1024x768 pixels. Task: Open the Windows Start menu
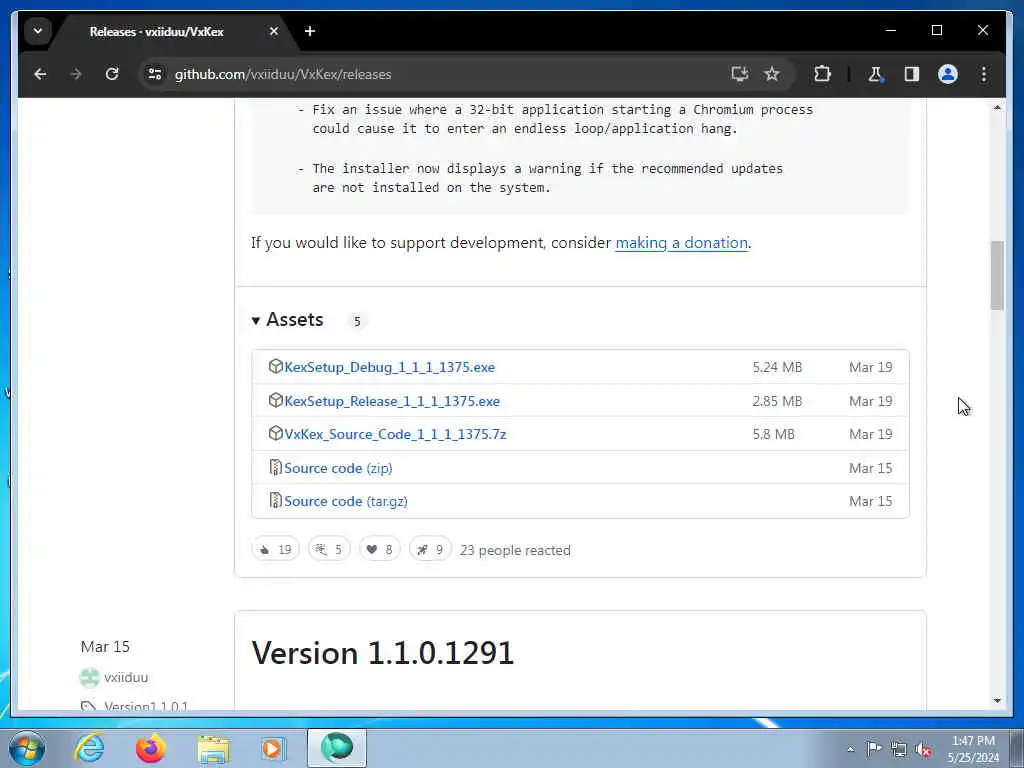pos(27,748)
